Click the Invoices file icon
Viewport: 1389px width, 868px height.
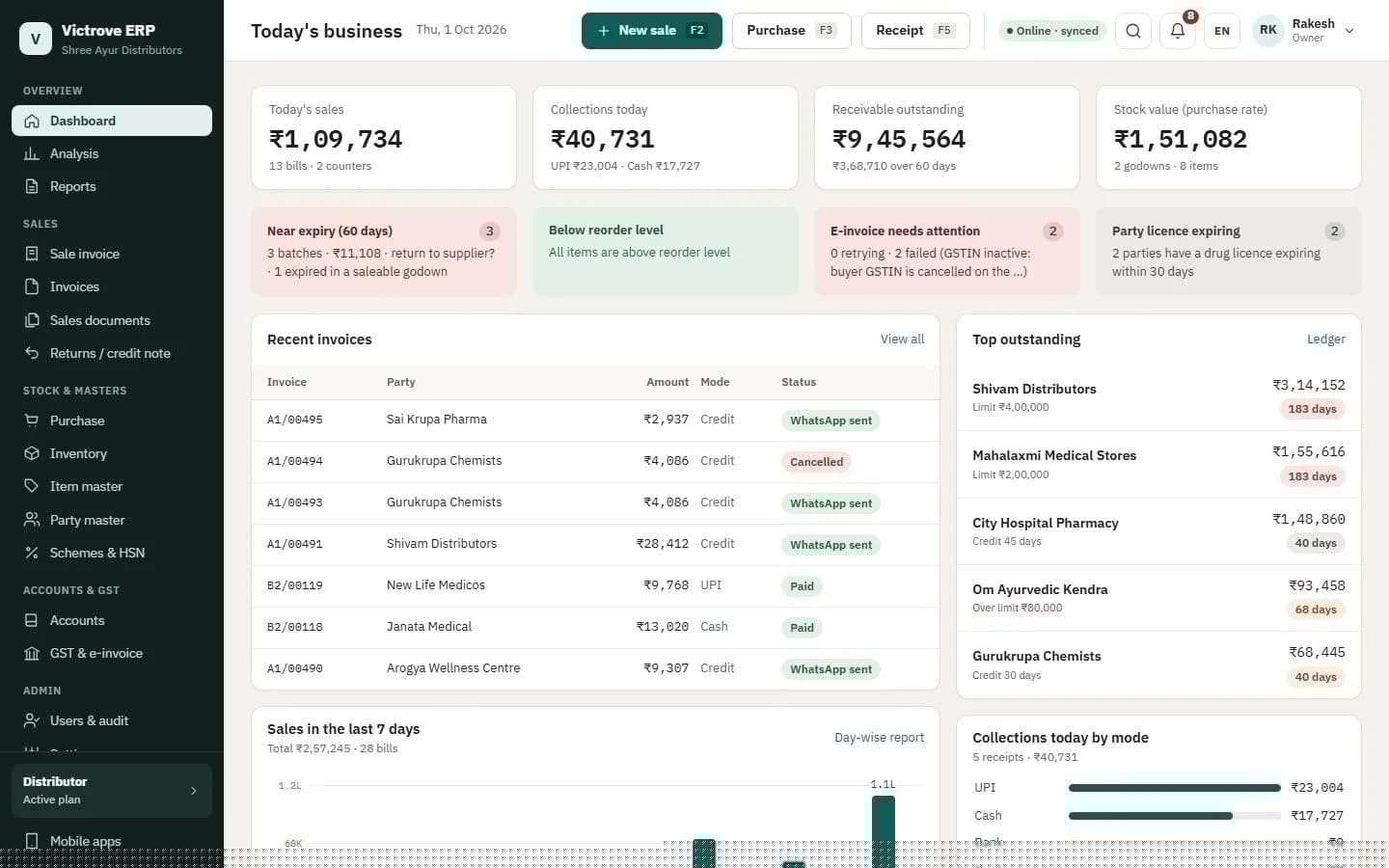pos(32,286)
